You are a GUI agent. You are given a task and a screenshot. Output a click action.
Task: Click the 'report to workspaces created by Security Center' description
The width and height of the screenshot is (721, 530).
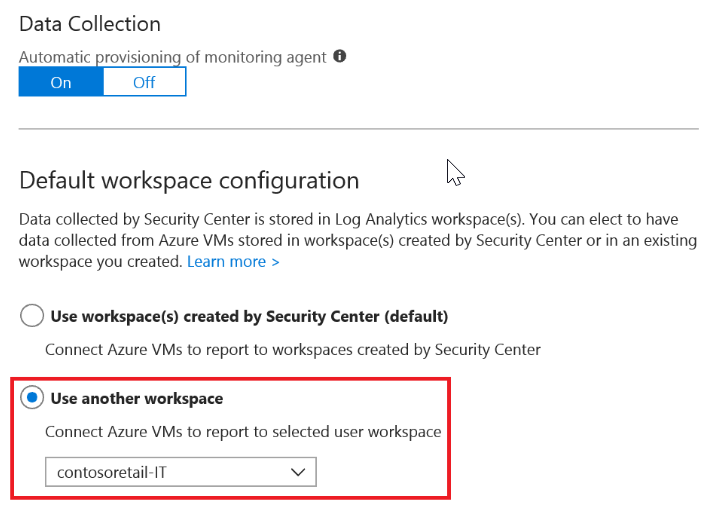tap(293, 350)
